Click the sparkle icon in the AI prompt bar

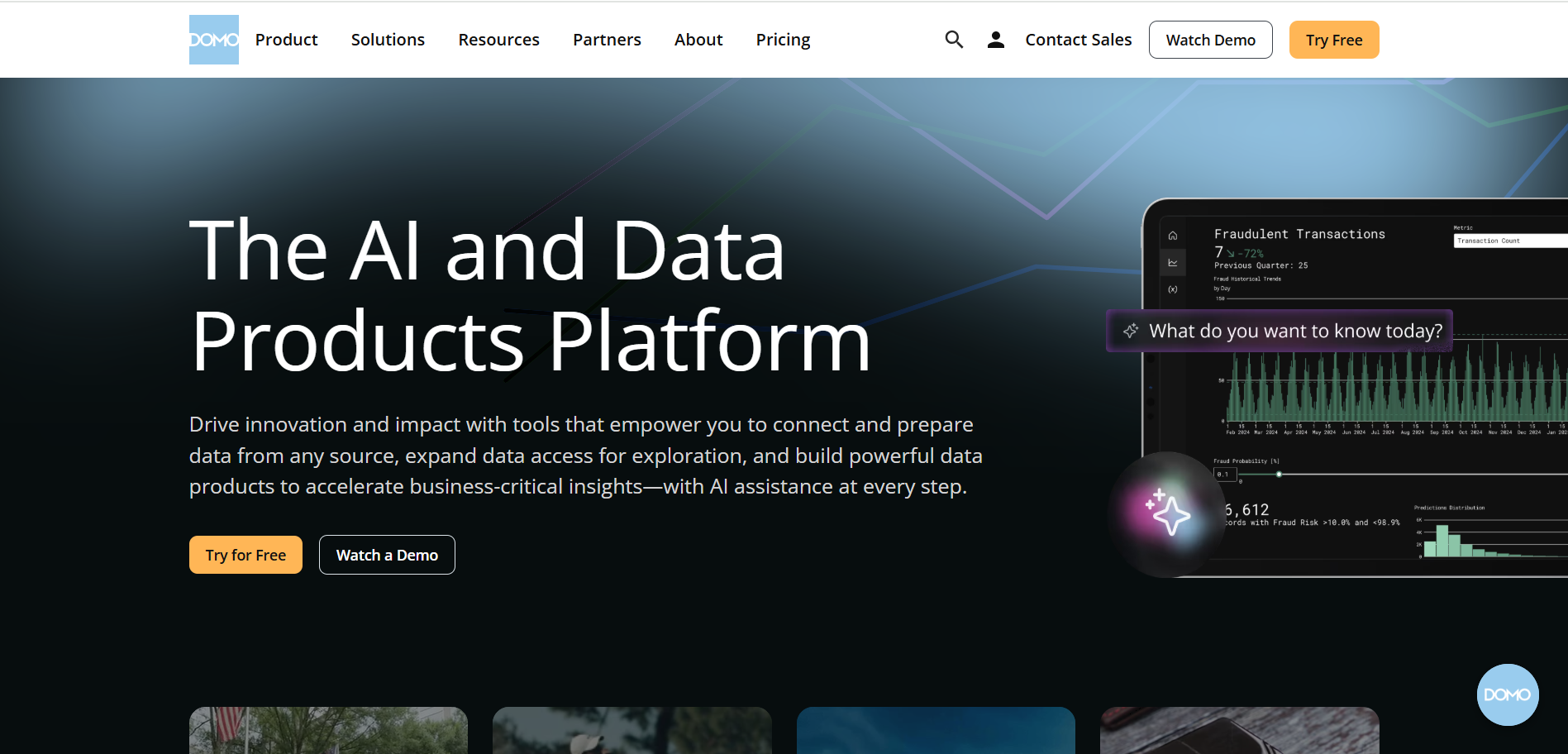pyautogui.click(x=1131, y=331)
